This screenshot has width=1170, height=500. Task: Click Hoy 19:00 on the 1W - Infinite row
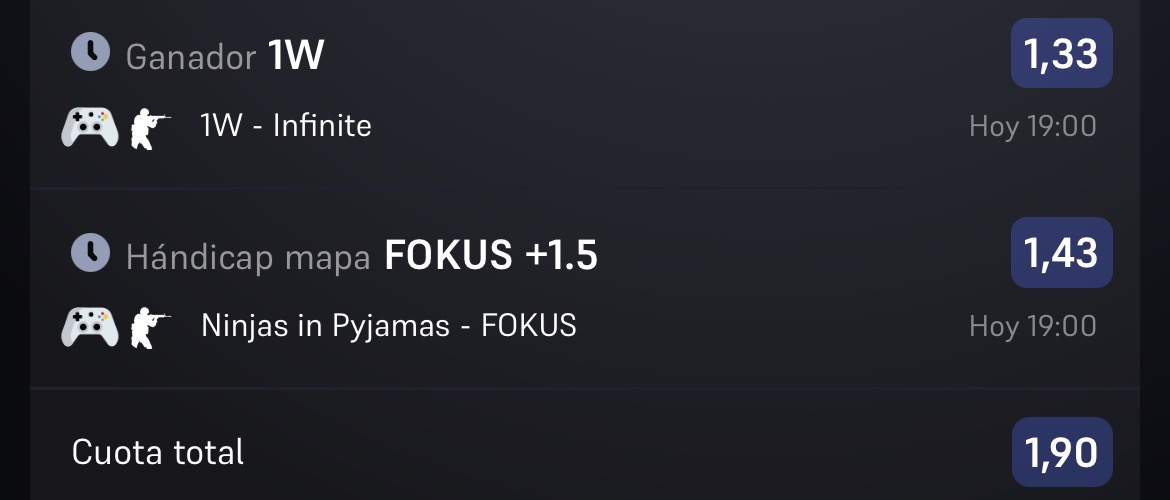tap(1033, 126)
